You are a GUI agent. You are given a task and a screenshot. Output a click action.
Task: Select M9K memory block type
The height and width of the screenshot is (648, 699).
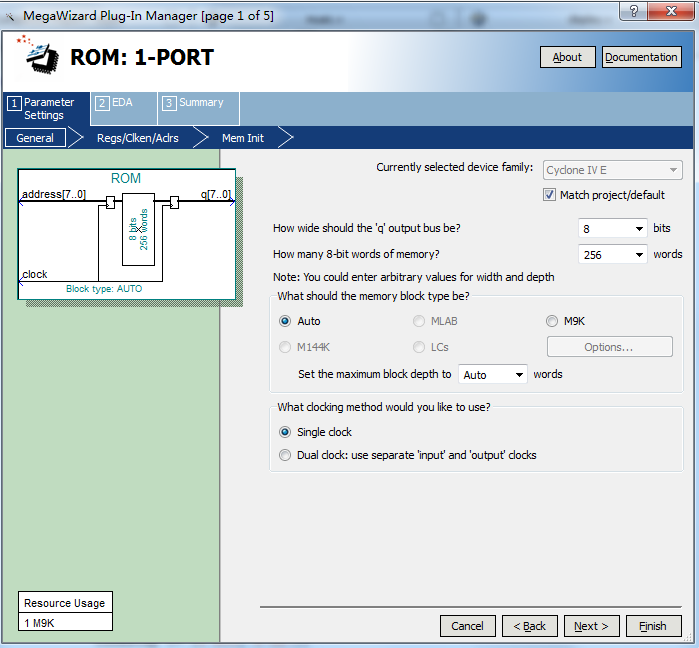(x=552, y=321)
